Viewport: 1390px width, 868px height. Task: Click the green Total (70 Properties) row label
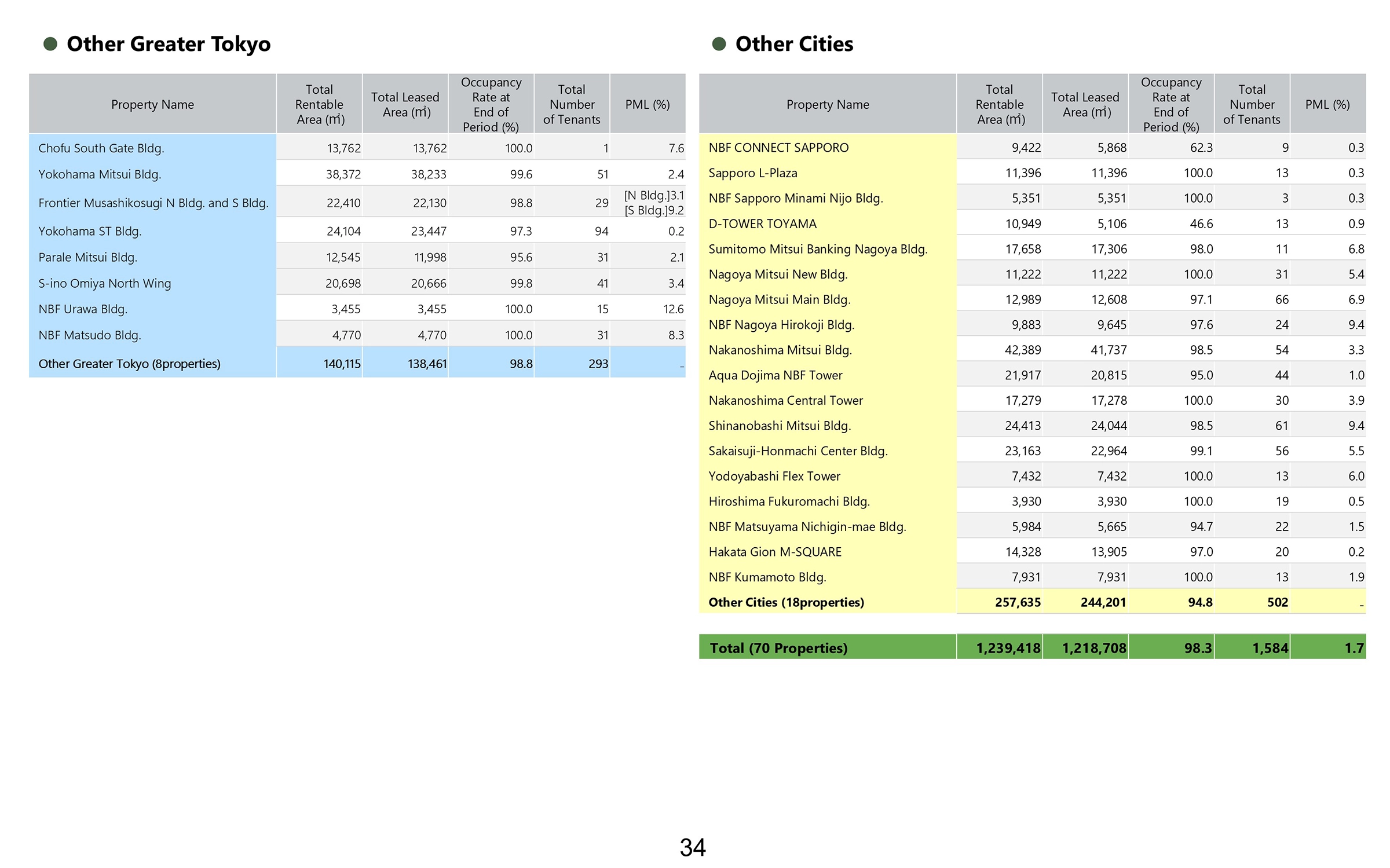coord(778,648)
